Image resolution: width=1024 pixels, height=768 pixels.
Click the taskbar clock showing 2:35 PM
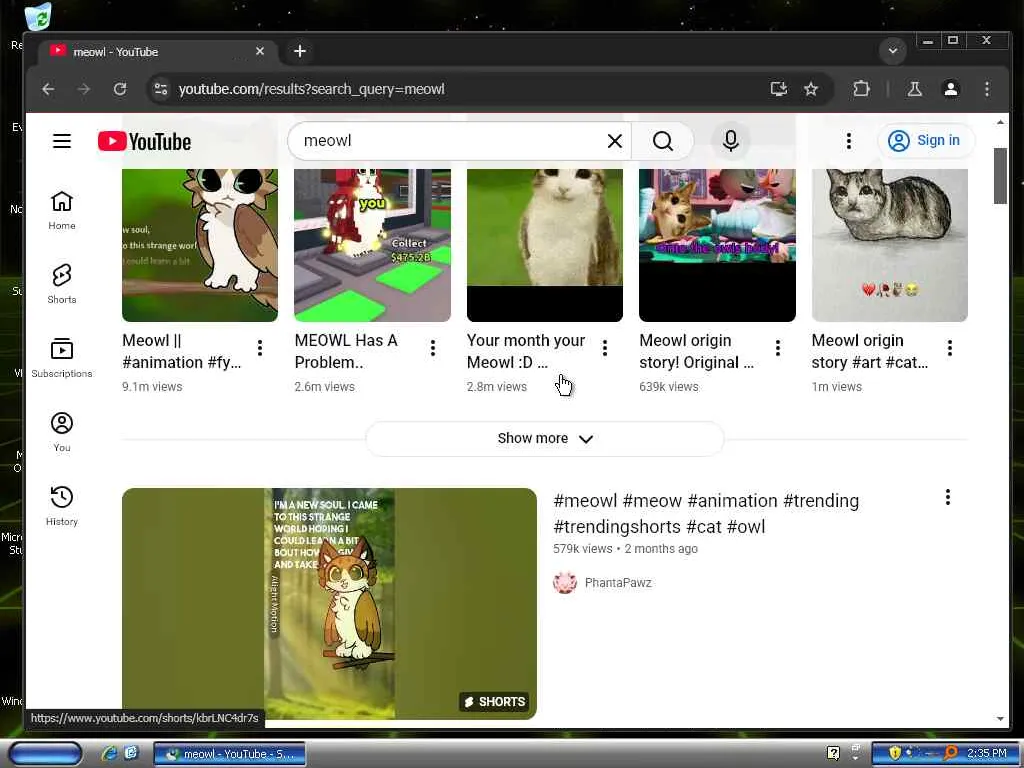click(x=987, y=753)
